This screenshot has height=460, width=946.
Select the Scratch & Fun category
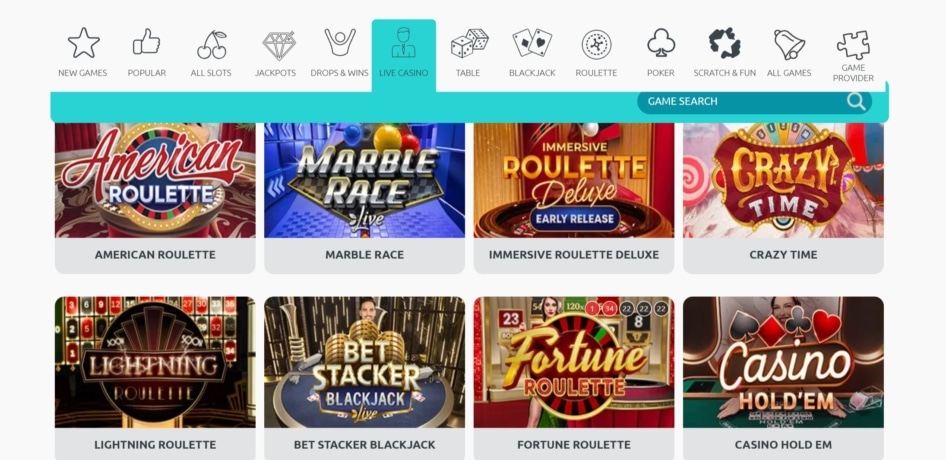tap(725, 53)
